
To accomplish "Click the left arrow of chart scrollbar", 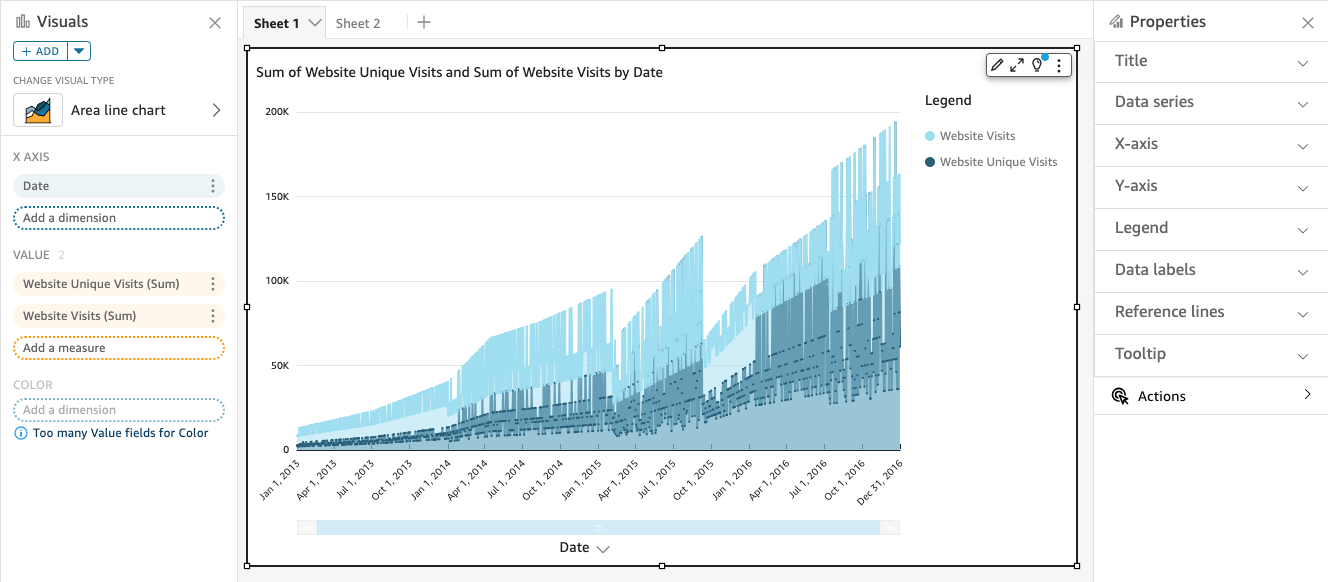I will [306, 527].
